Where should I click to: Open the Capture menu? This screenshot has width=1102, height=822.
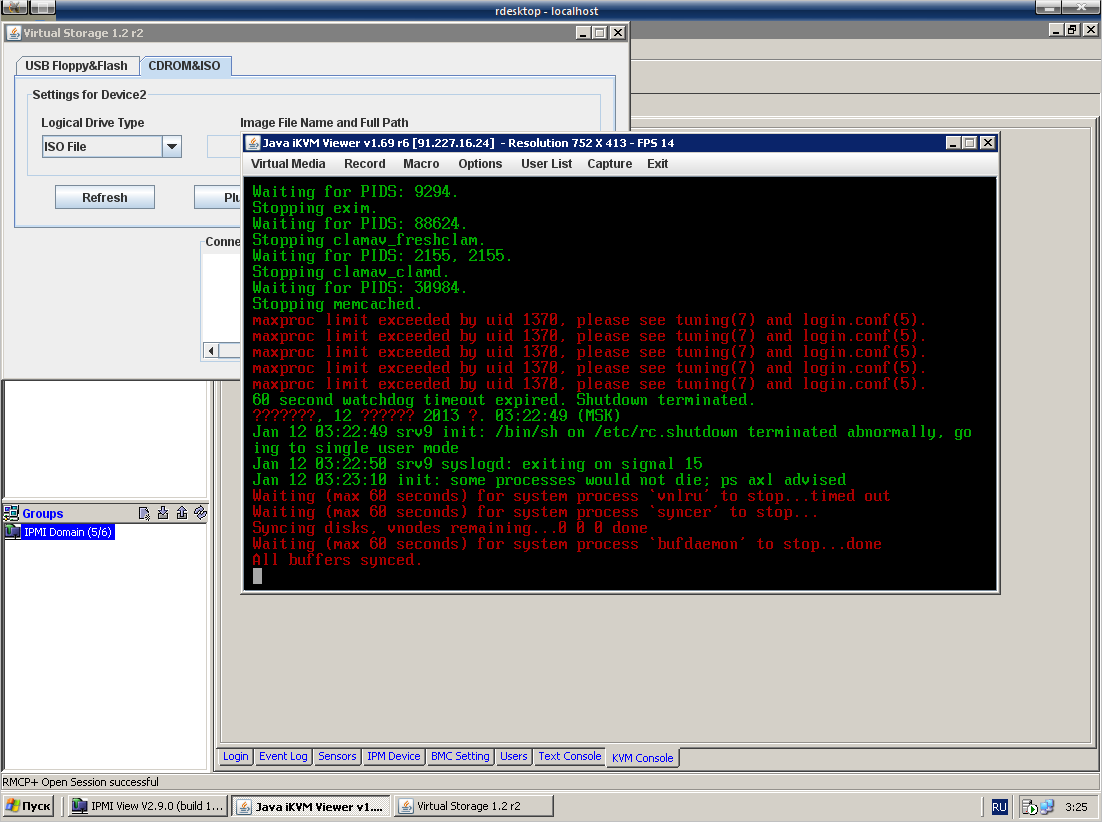pos(609,164)
